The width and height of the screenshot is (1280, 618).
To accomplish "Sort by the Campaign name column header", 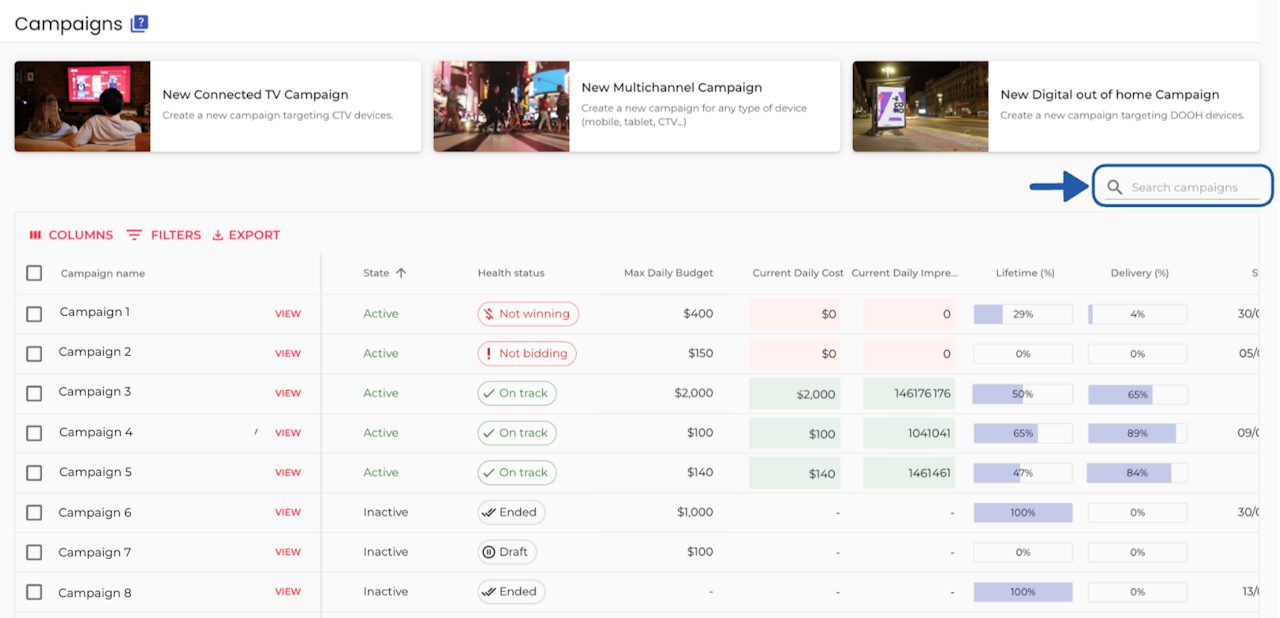I will pos(103,273).
